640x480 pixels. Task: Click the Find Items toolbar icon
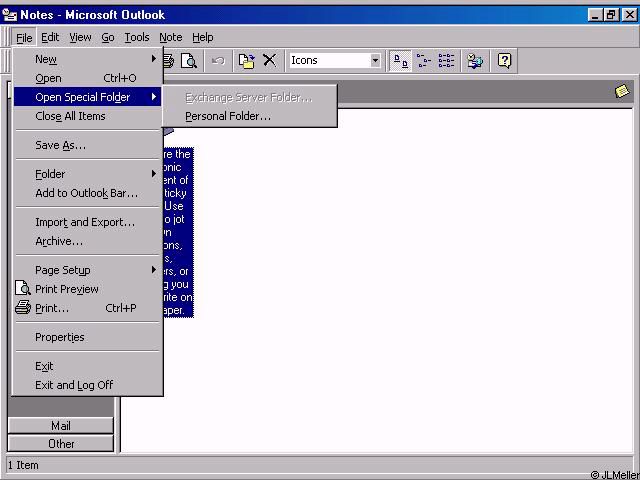[475, 61]
